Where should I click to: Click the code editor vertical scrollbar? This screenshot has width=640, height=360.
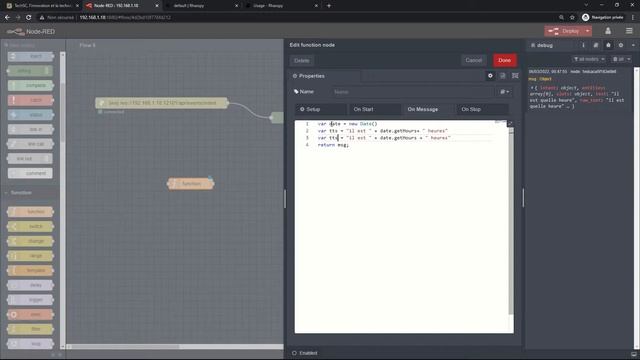click(x=511, y=220)
